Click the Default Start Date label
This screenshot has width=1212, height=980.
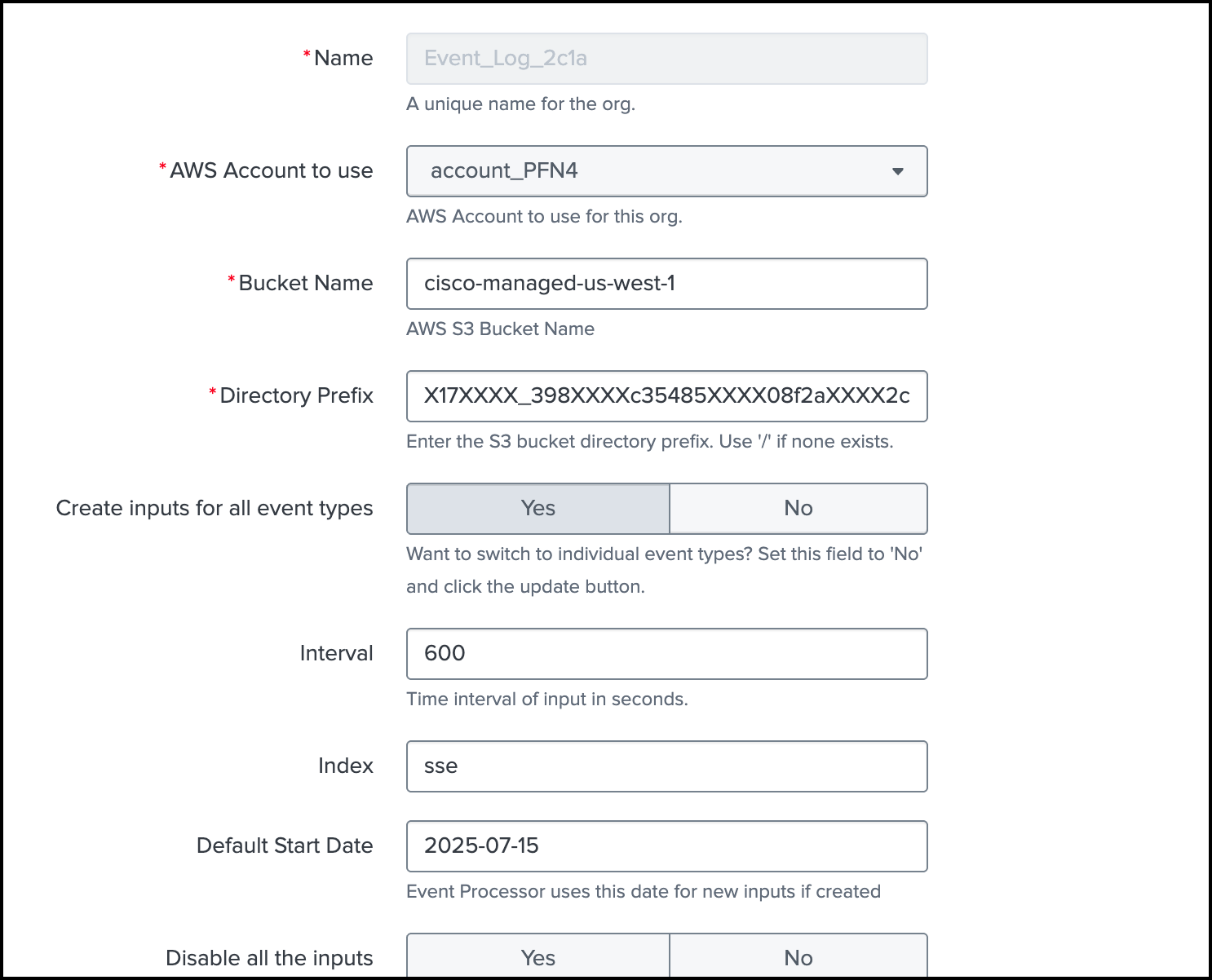click(x=285, y=846)
